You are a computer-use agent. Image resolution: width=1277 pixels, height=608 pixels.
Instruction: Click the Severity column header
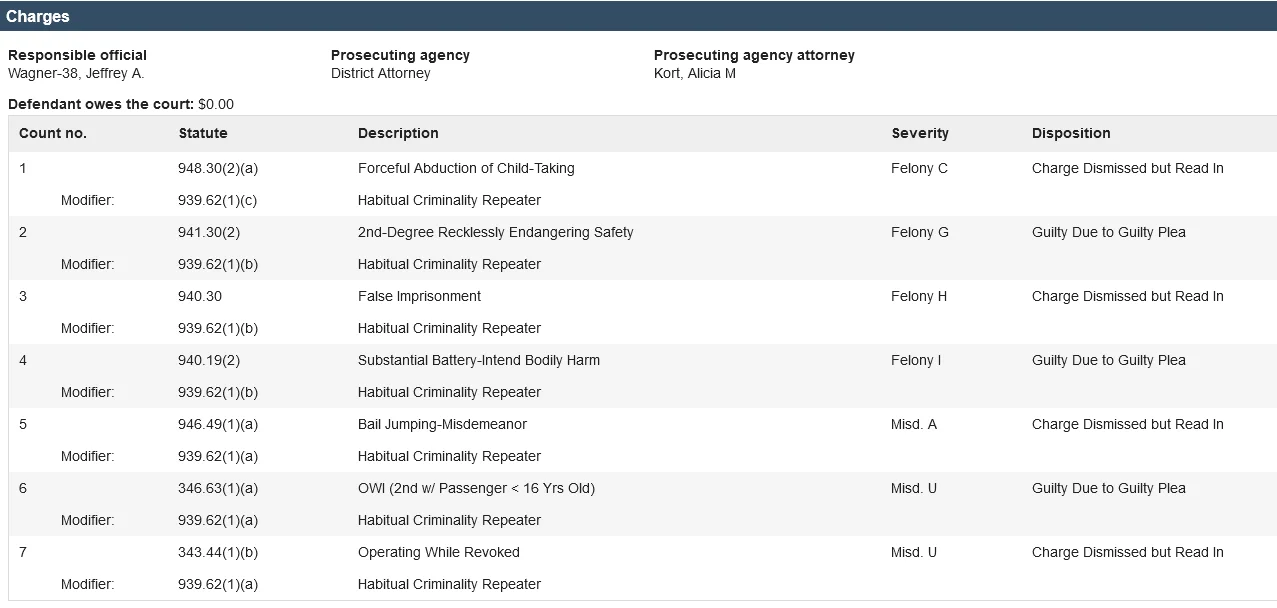(920, 133)
